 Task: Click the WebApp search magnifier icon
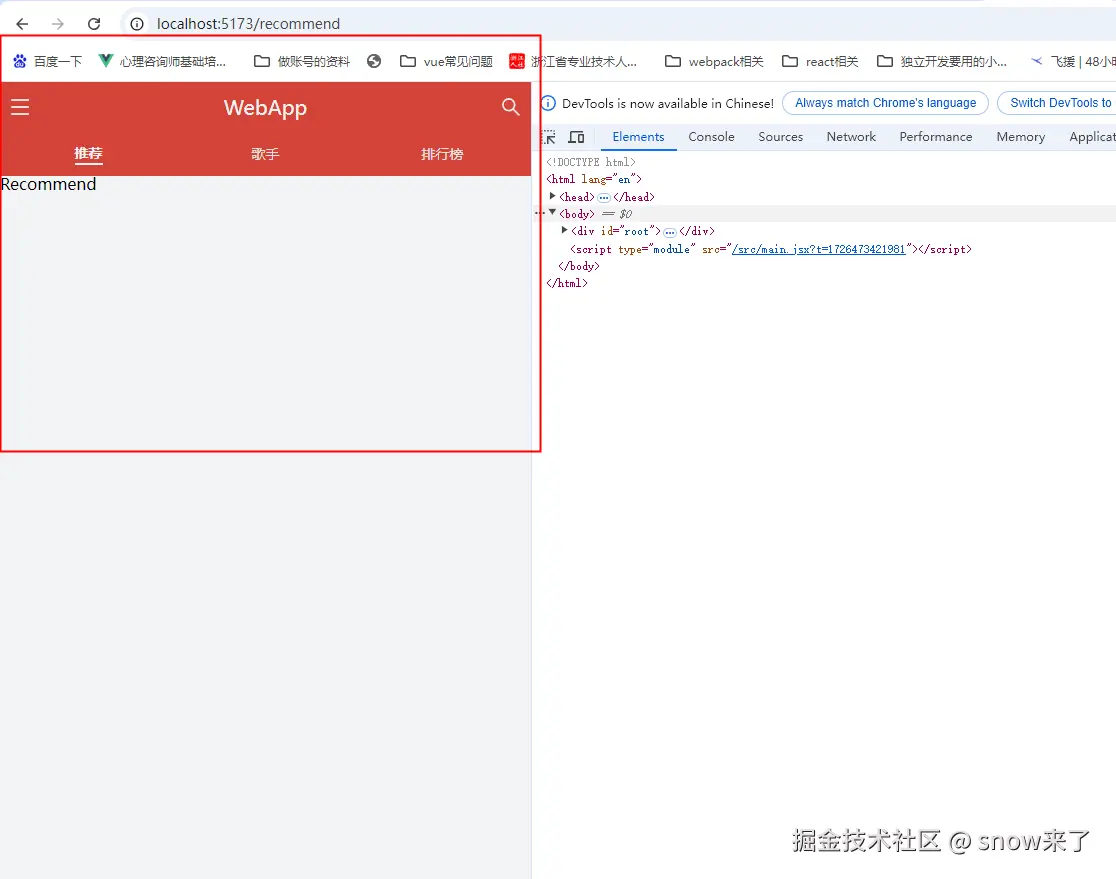(510, 107)
